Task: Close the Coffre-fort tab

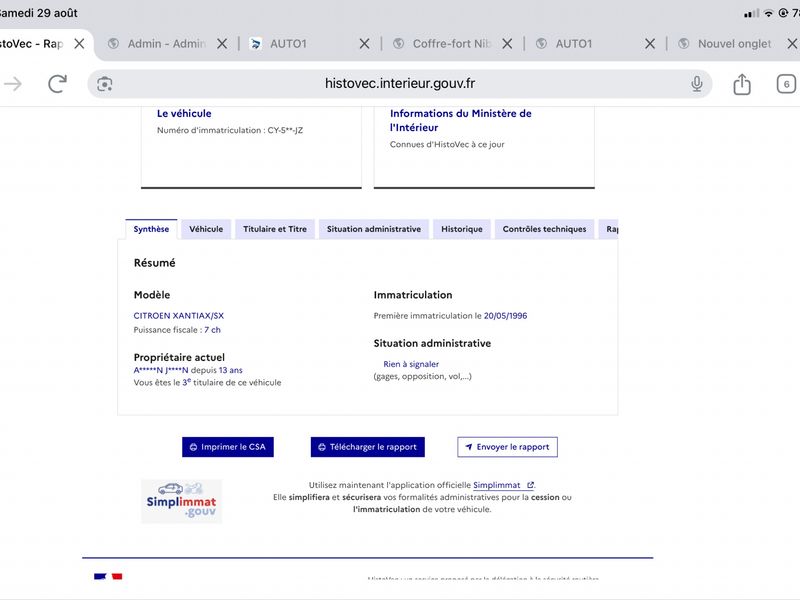Action: (x=507, y=44)
